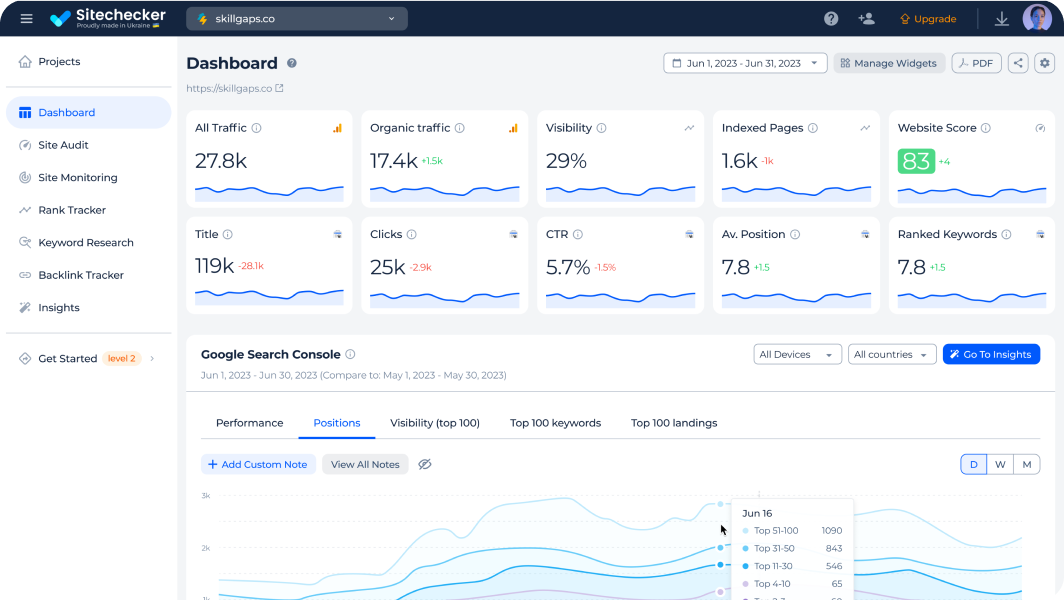Click the Website Score gauge icon

tap(1040, 128)
